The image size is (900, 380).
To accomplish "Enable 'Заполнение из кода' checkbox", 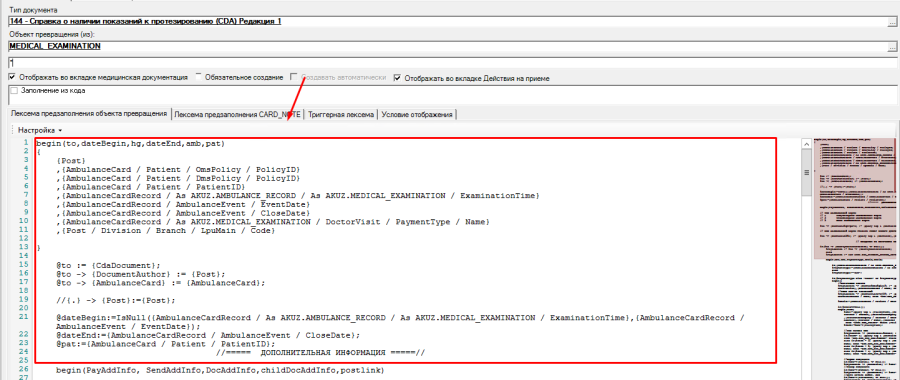I will tap(14, 91).
